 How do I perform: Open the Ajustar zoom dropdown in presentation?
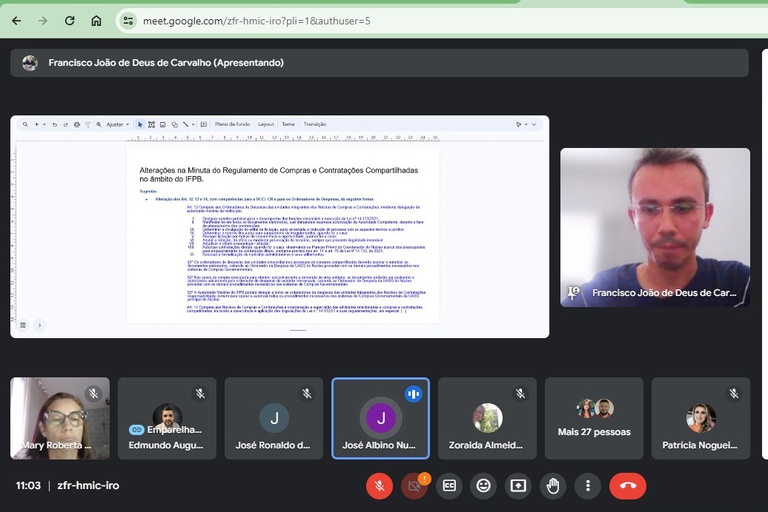click(x=117, y=124)
